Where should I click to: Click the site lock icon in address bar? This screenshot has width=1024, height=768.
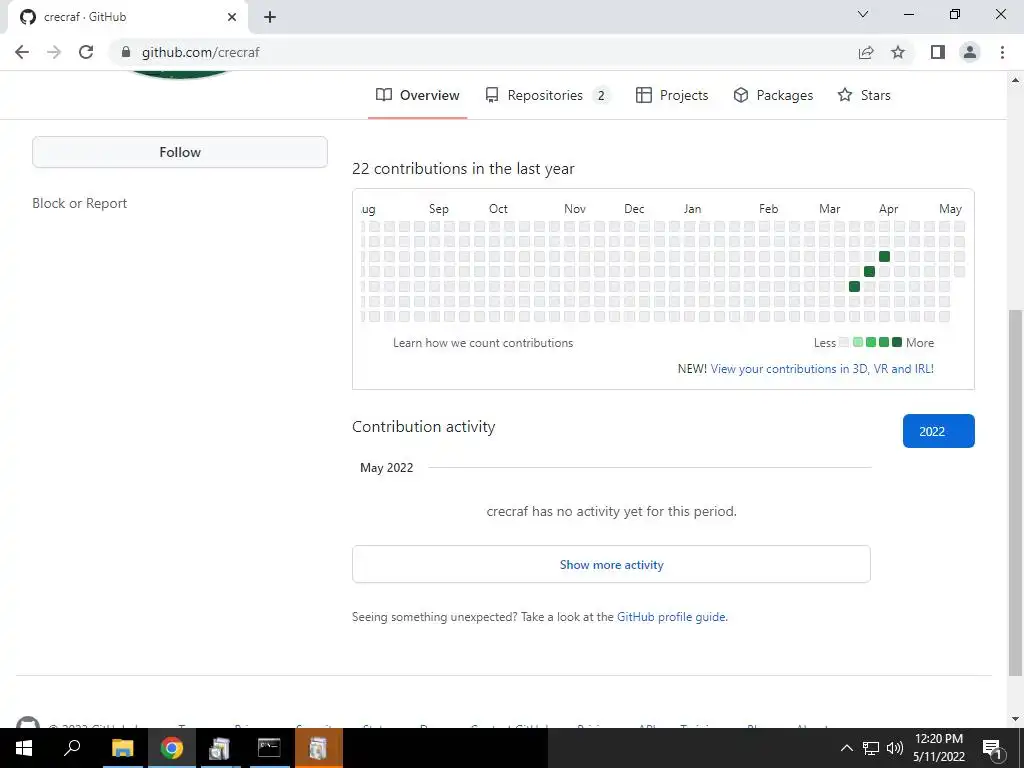coord(126,52)
